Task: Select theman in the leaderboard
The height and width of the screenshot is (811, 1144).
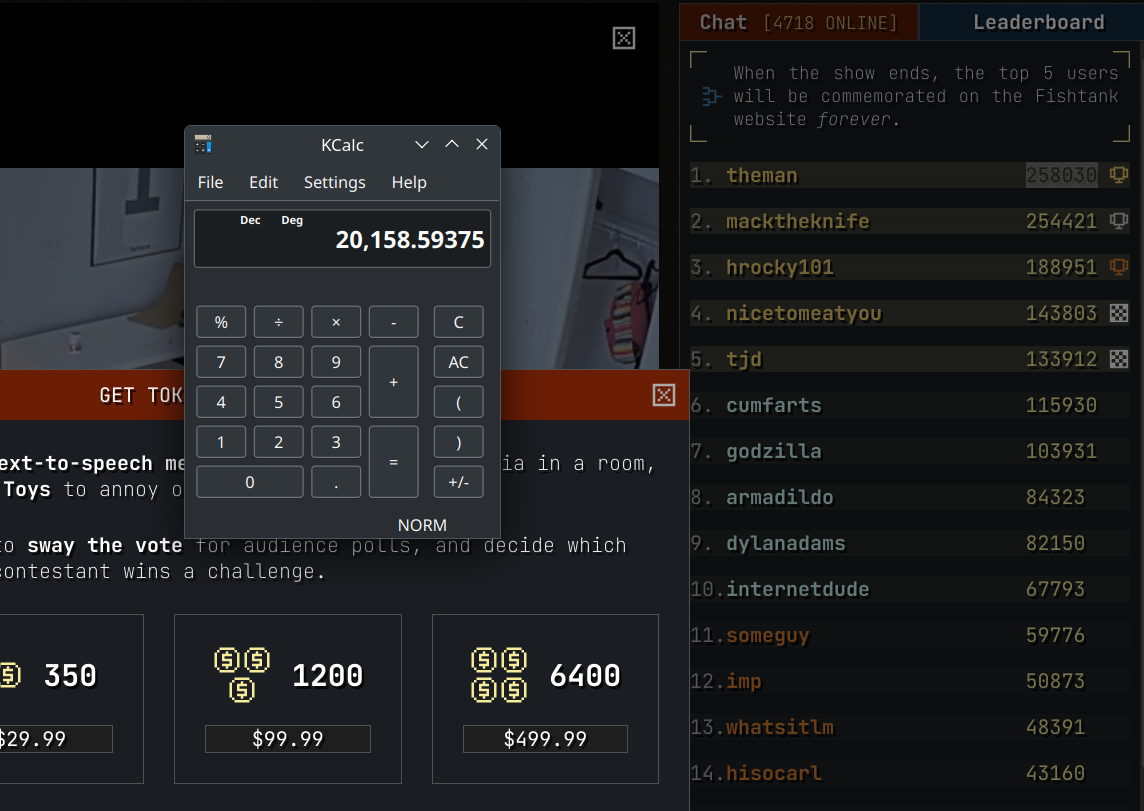Action: [910, 175]
